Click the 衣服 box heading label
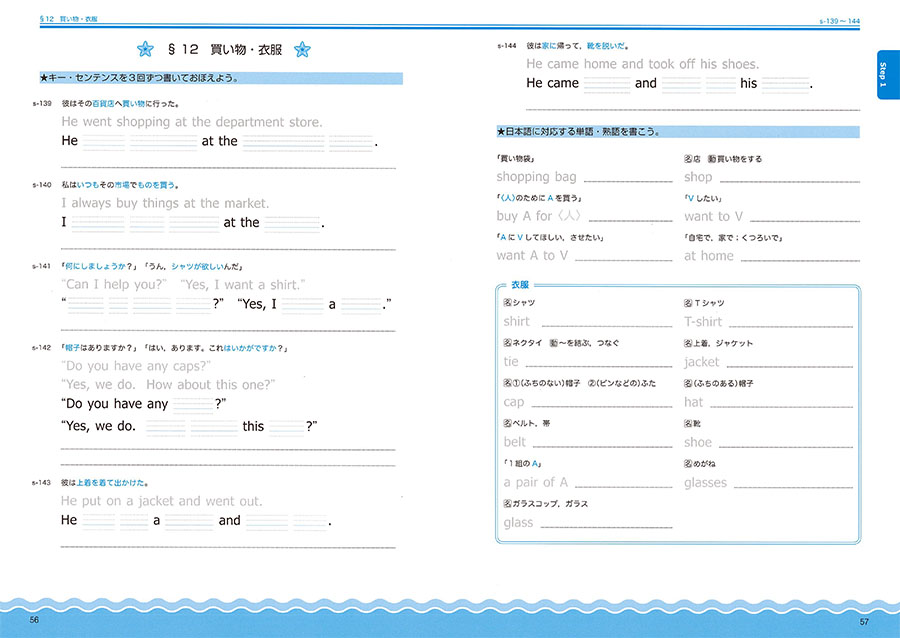 (x=521, y=285)
